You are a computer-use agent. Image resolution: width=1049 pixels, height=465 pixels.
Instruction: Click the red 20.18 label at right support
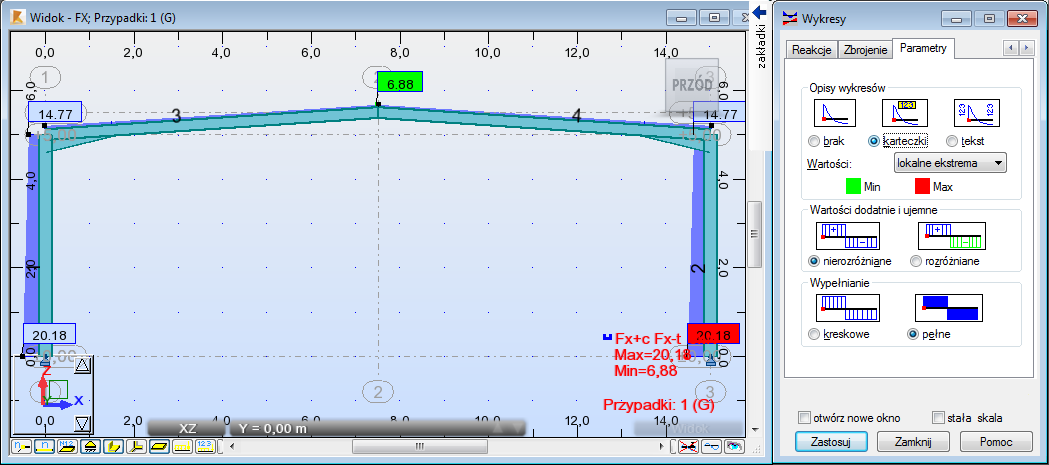point(713,334)
